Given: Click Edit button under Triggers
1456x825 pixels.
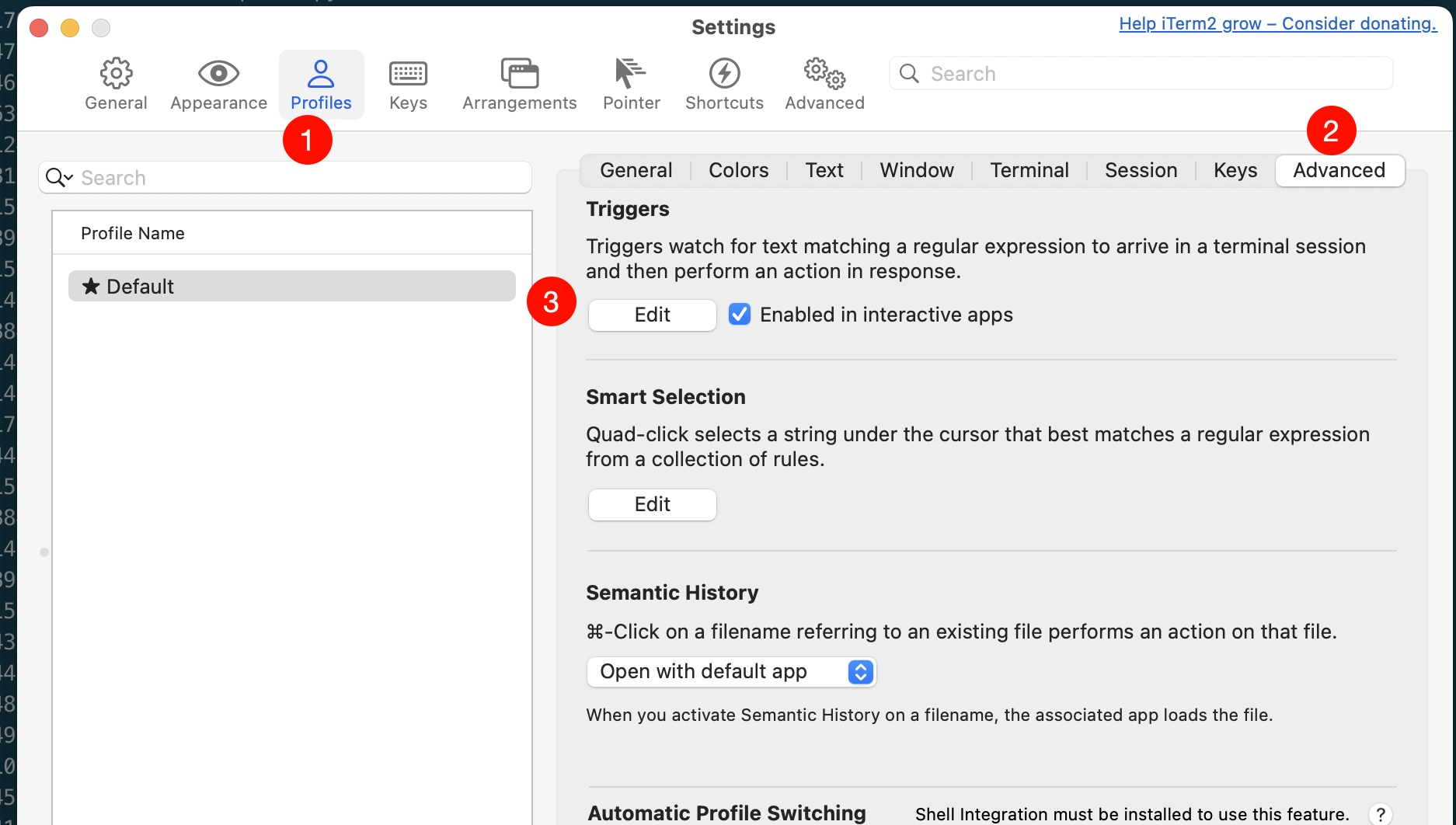Looking at the screenshot, I should pos(652,315).
